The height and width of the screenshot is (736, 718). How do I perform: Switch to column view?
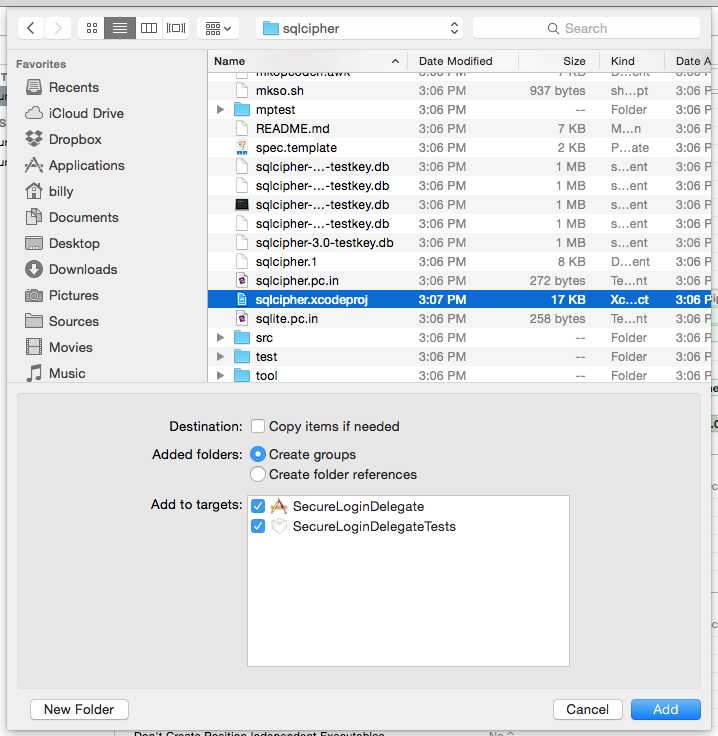(x=149, y=28)
